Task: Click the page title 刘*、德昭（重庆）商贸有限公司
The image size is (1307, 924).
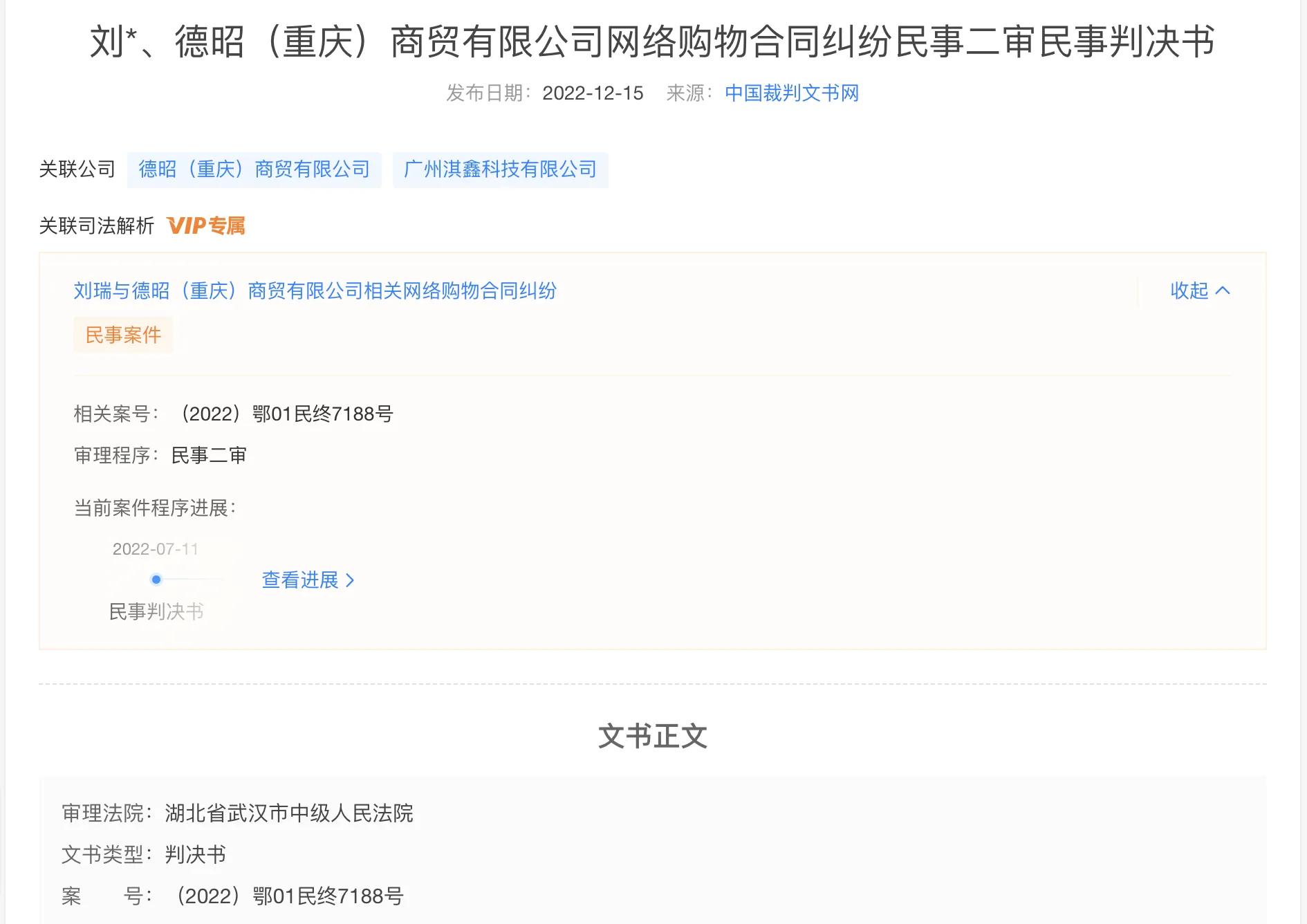Action: point(653,41)
